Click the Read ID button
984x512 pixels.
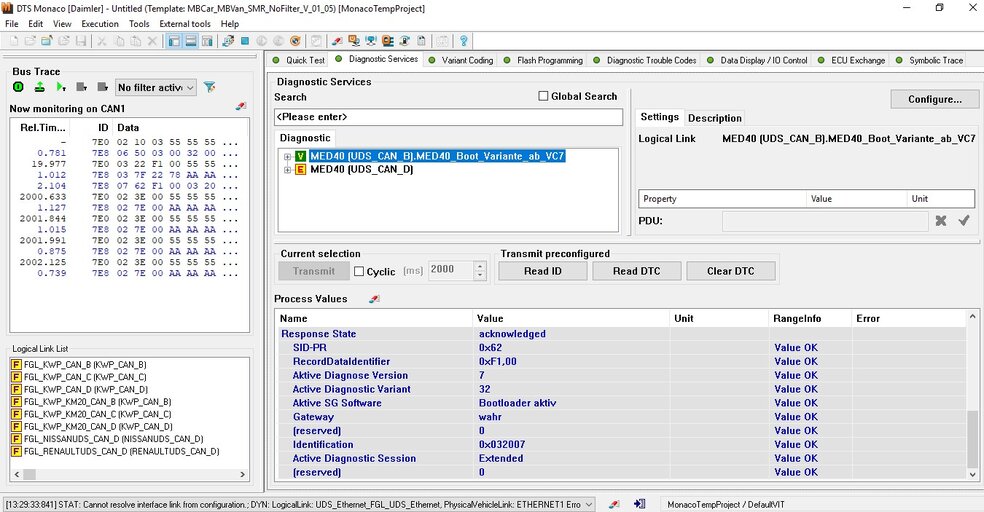(543, 271)
